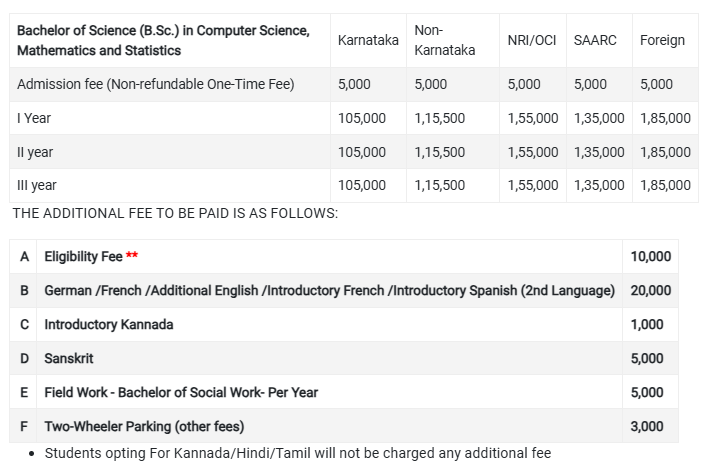
Task: Click the red asterisks beside Eligibility Fee
Action: coord(132,255)
